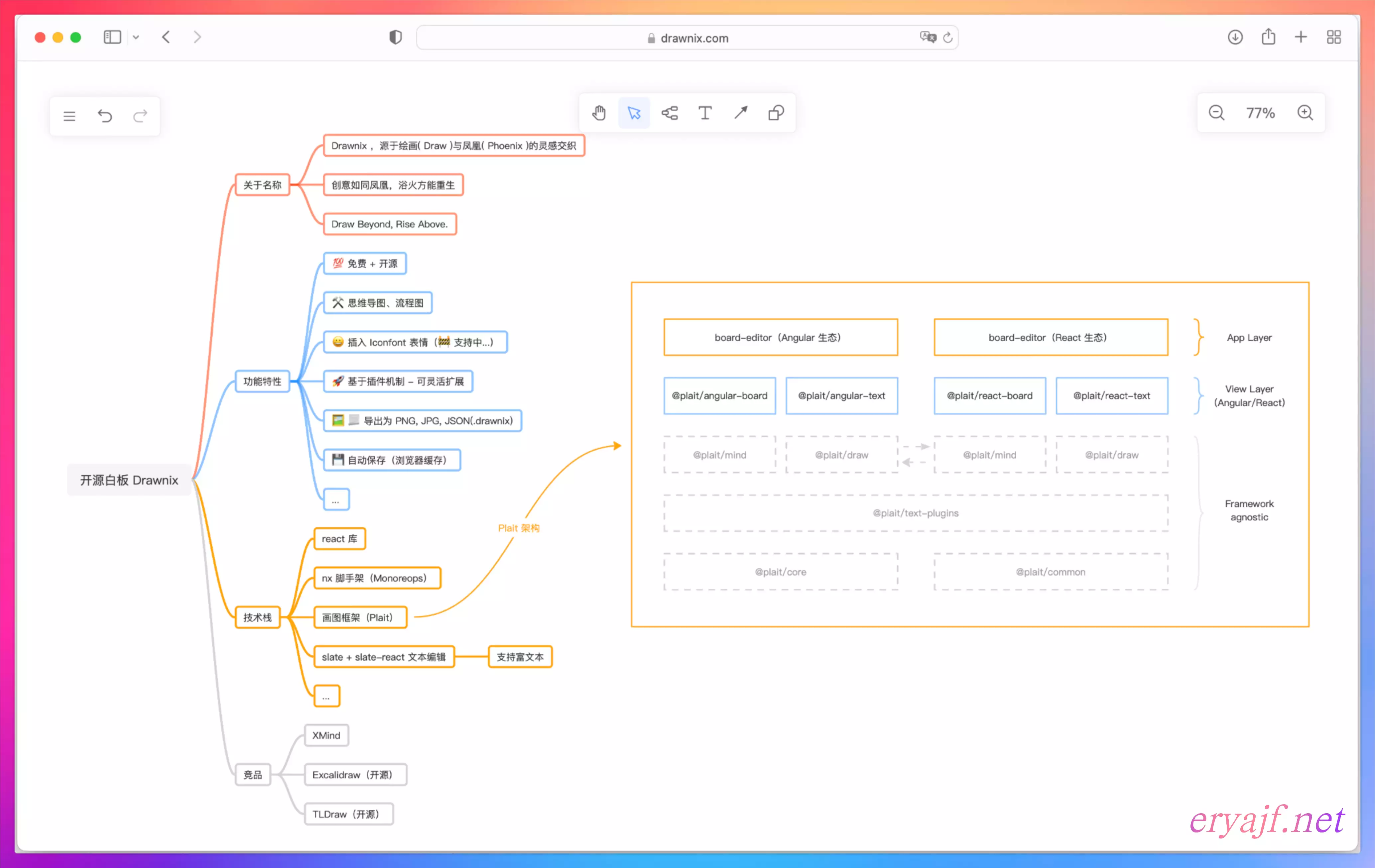Show Safari downloads
The height and width of the screenshot is (868, 1375).
tap(1235, 38)
